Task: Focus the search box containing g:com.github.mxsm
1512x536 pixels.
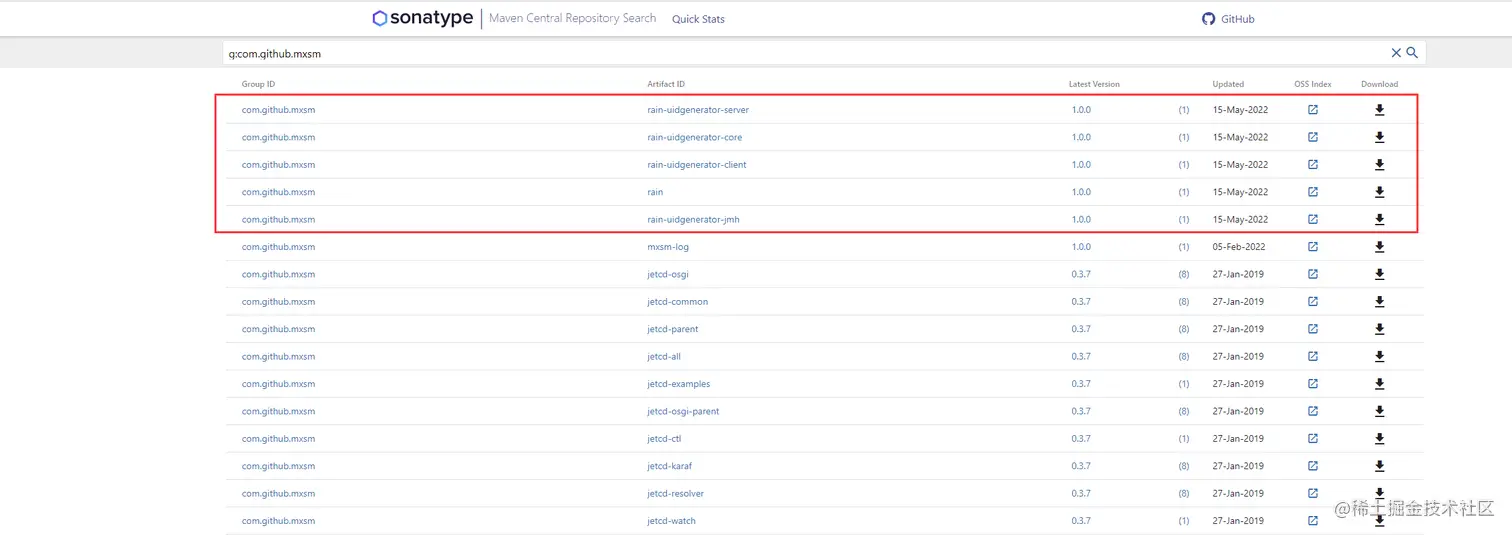Action: pyautogui.click(x=805, y=53)
